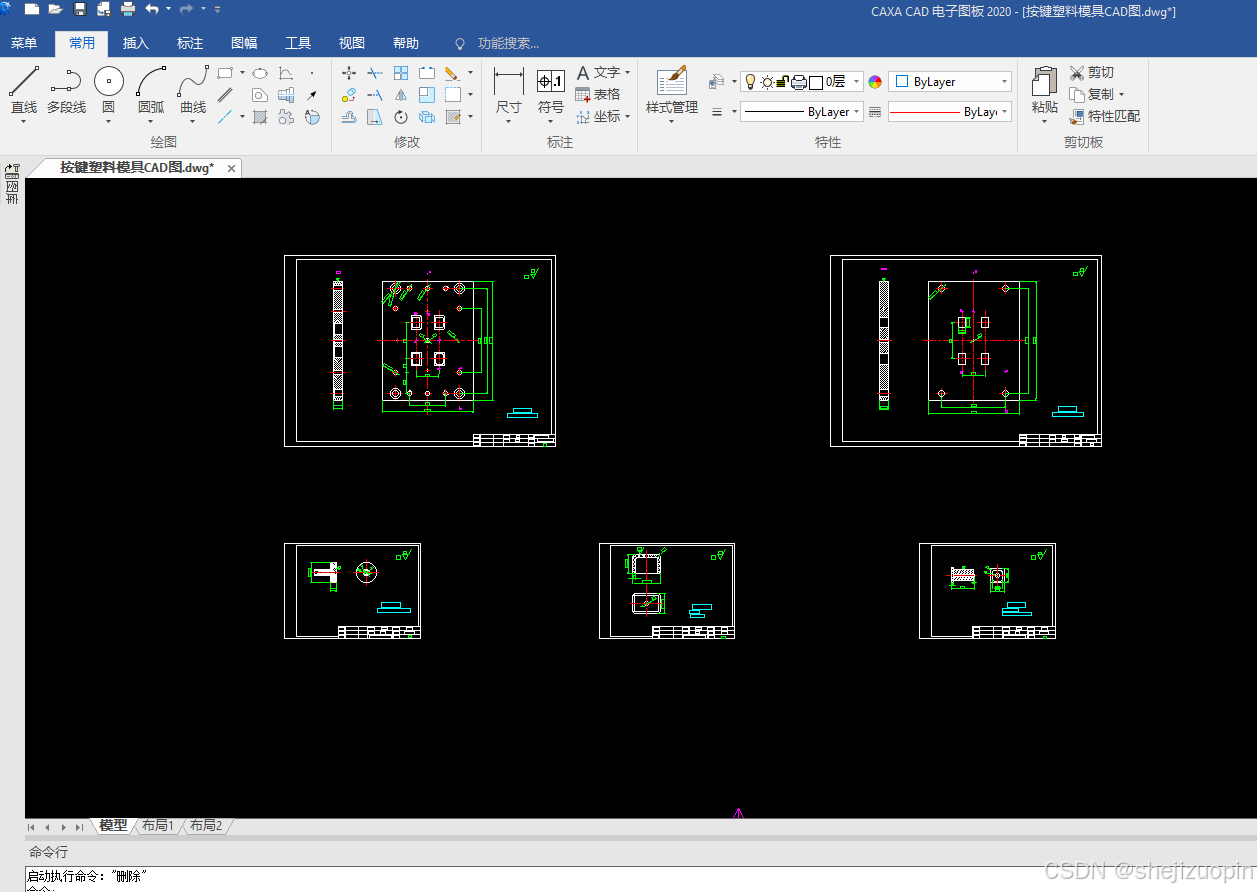
Task: Click the color wheel icon
Action: click(x=875, y=82)
